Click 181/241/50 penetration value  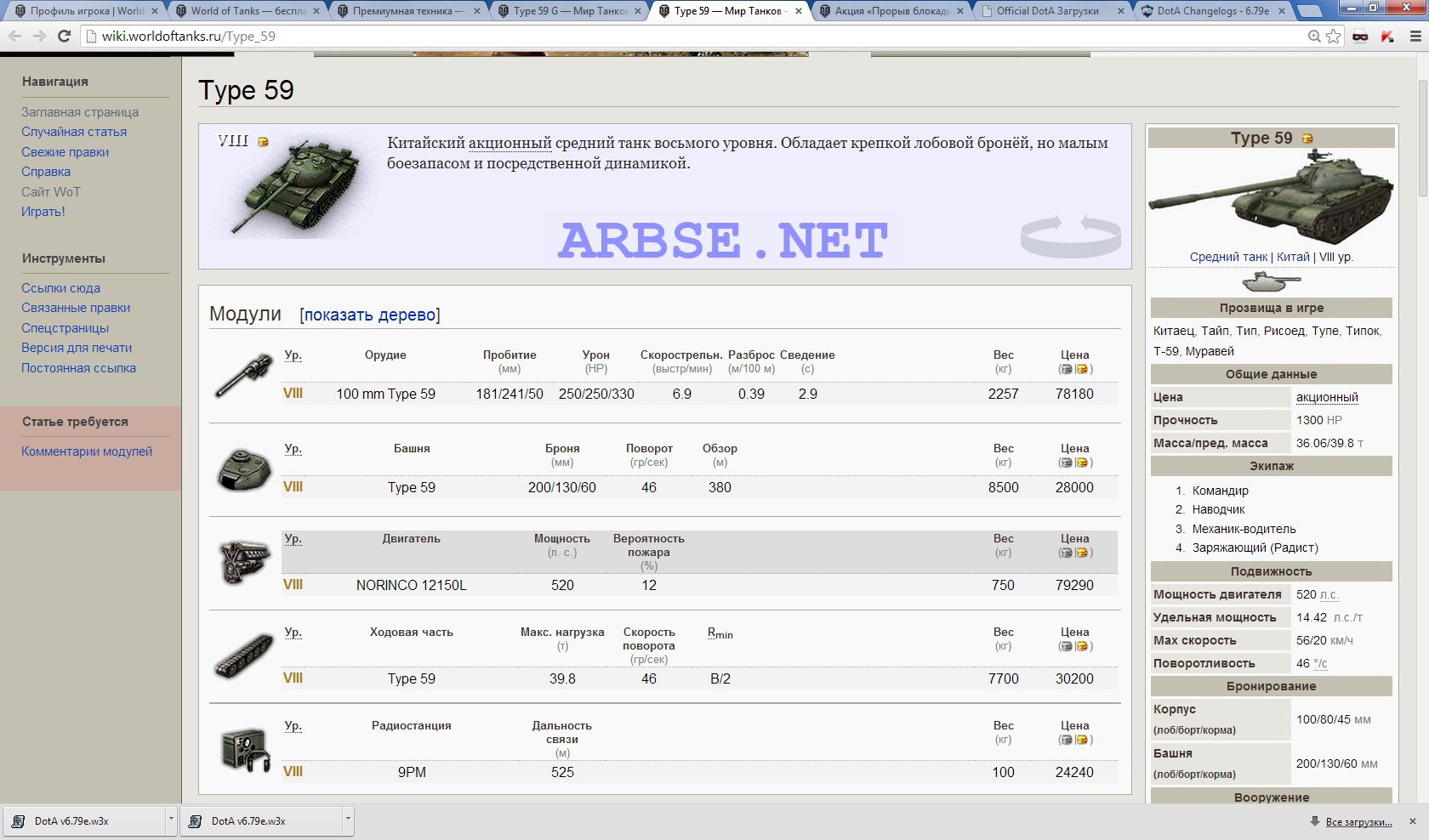[x=510, y=394]
